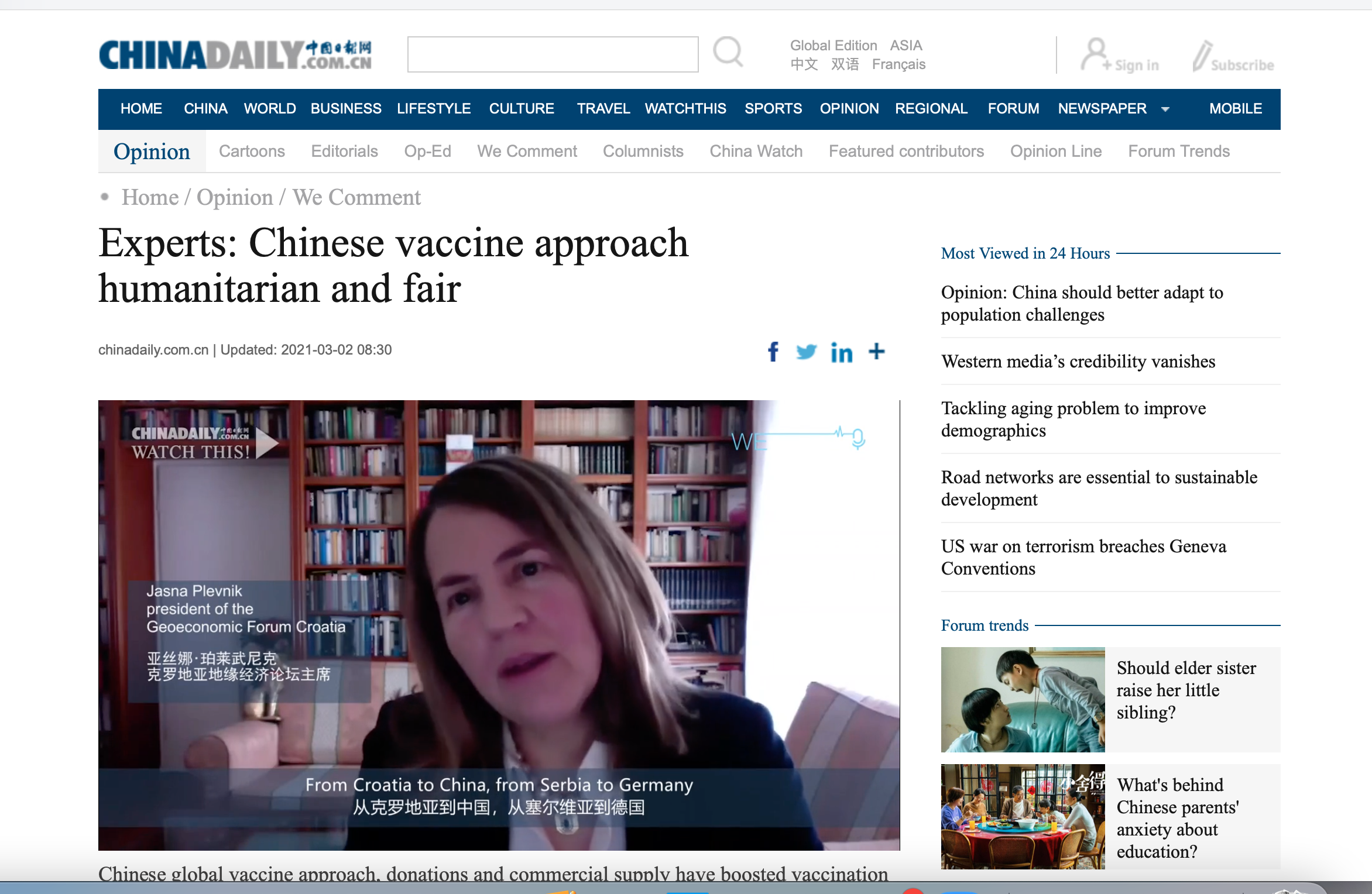Viewport: 1372px width, 894px height.
Task: Play the Watch This video
Action: 267,443
